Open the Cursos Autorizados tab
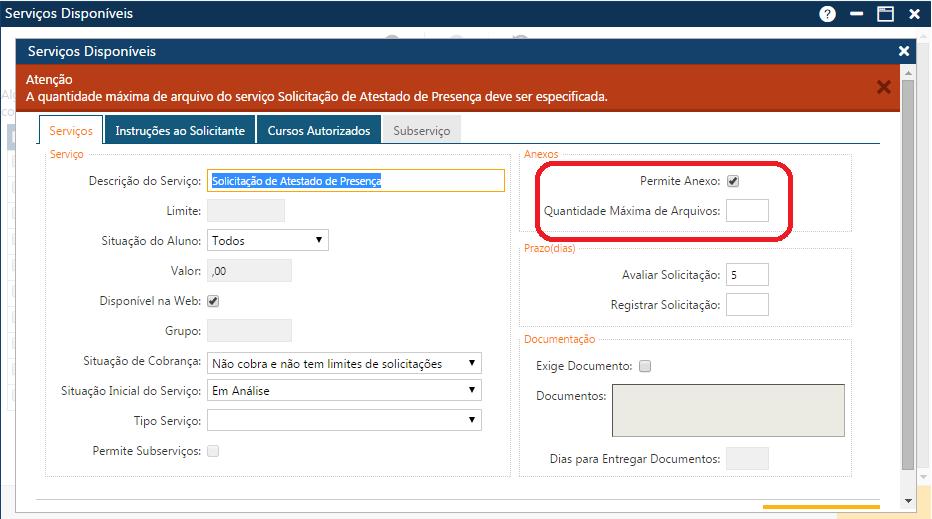932x519 pixels. [319, 131]
